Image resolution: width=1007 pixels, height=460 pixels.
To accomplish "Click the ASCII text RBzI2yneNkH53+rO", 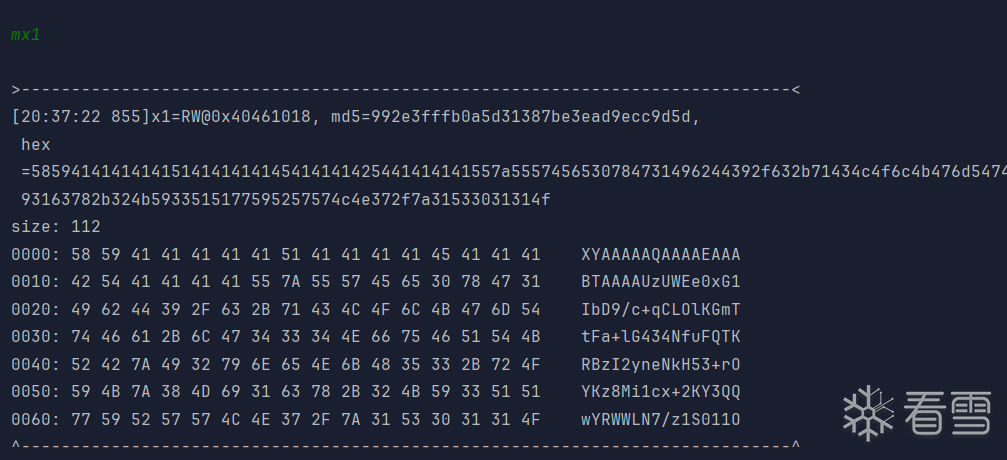I will point(661,364).
